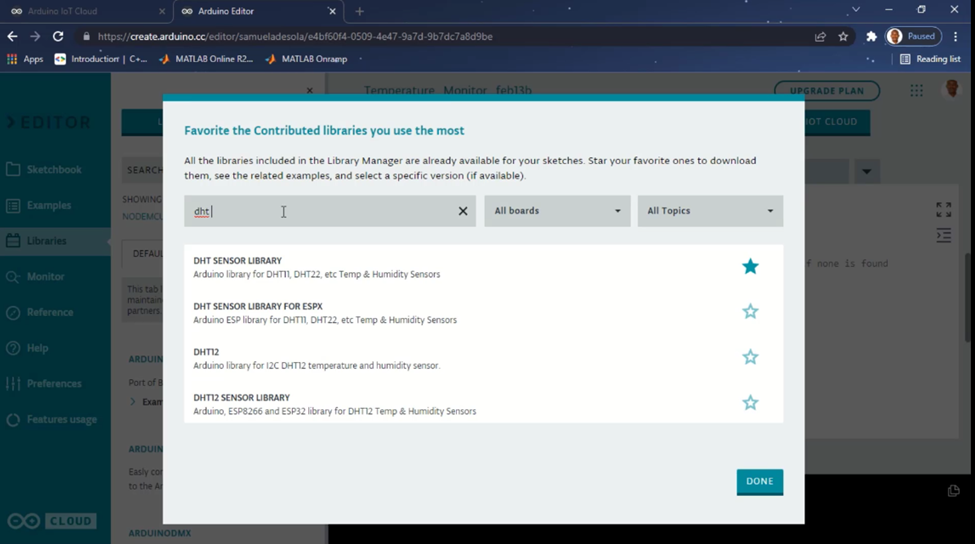Viewport: 975px width, 544px height.
Task: Go back in browser
Action: 12,37
